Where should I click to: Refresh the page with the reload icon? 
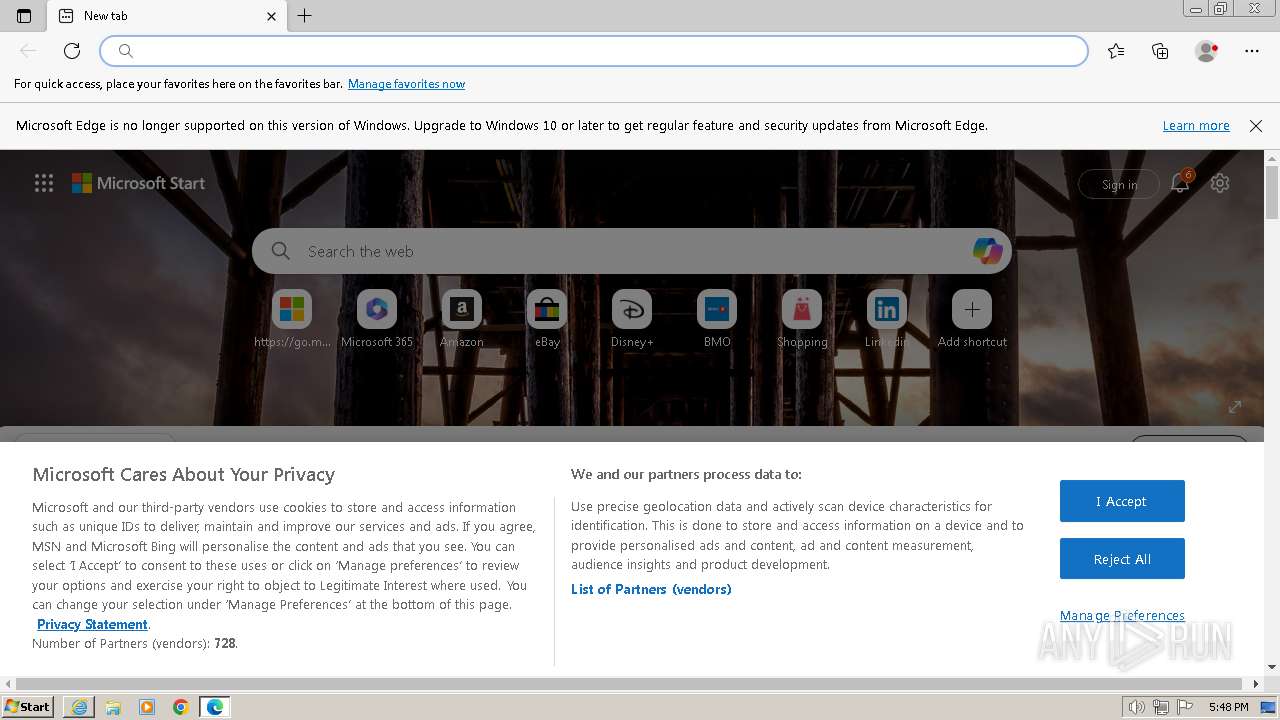coord(72,51)
